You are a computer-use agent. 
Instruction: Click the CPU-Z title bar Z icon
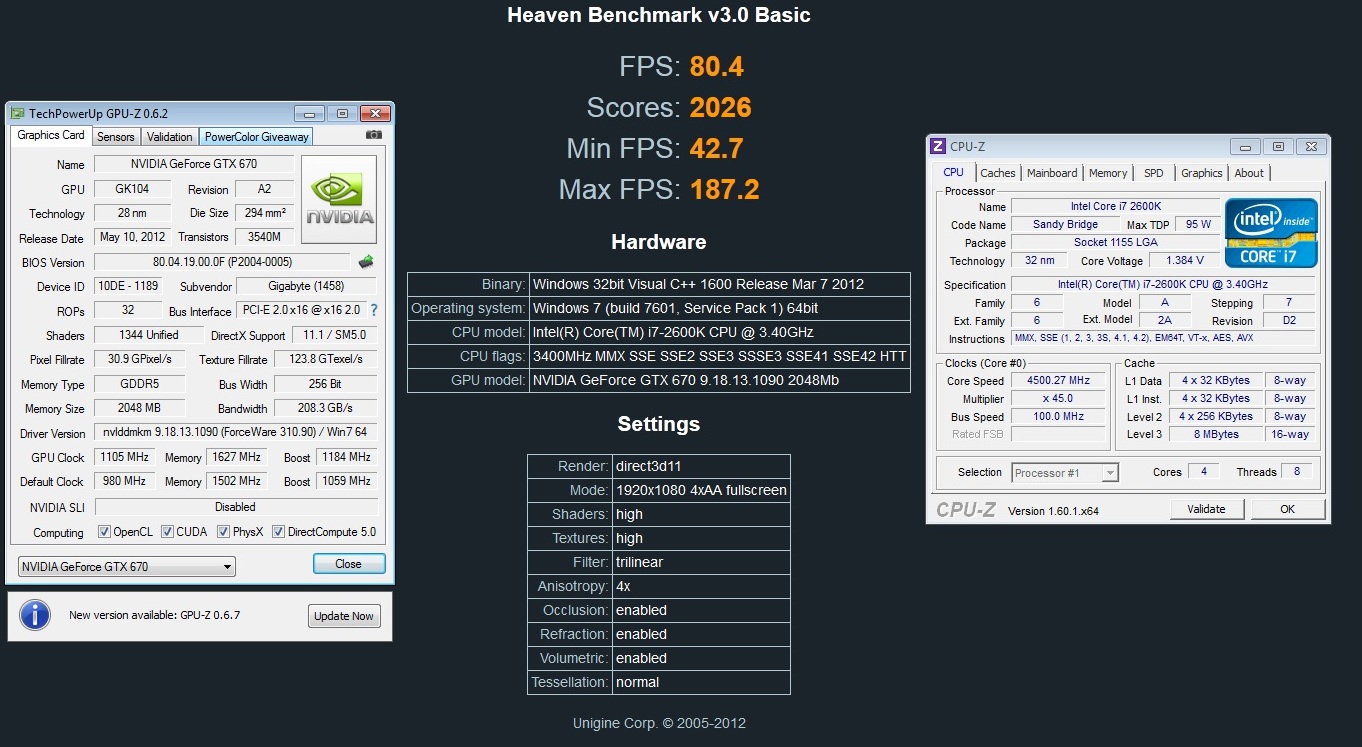coord(938,146)
